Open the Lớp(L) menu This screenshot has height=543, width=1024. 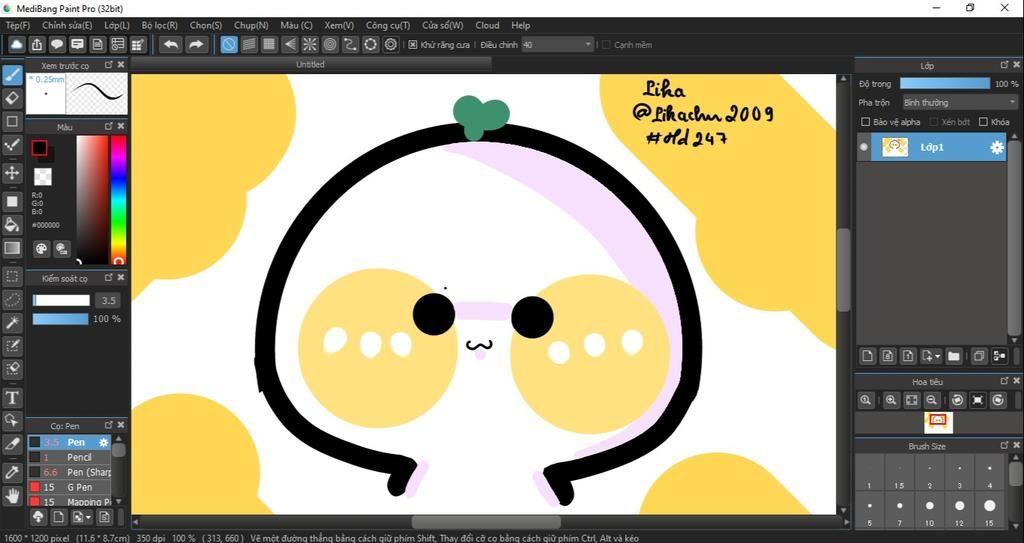pos(116,25)
